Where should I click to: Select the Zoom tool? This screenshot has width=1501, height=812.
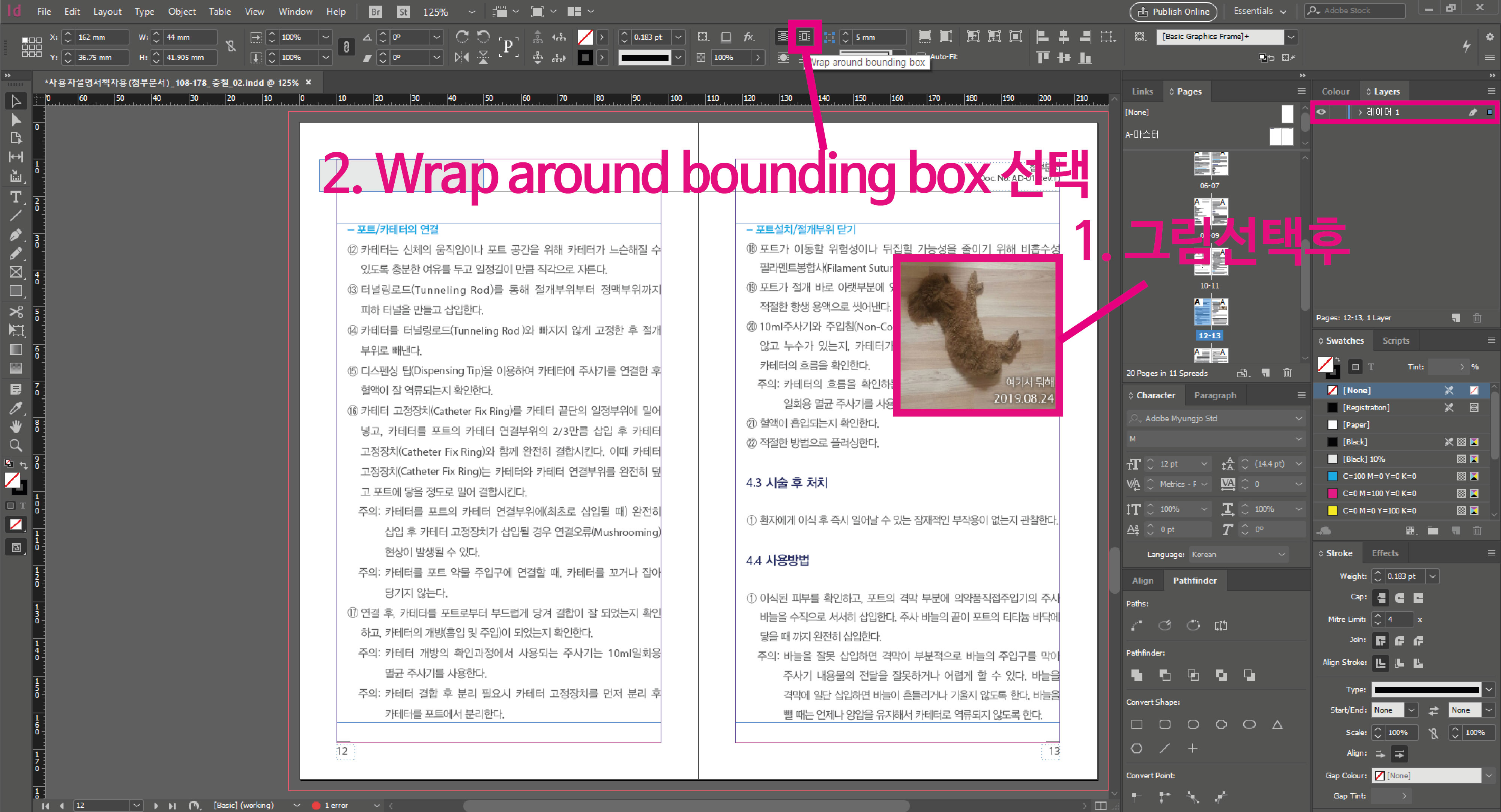point(16,446)
